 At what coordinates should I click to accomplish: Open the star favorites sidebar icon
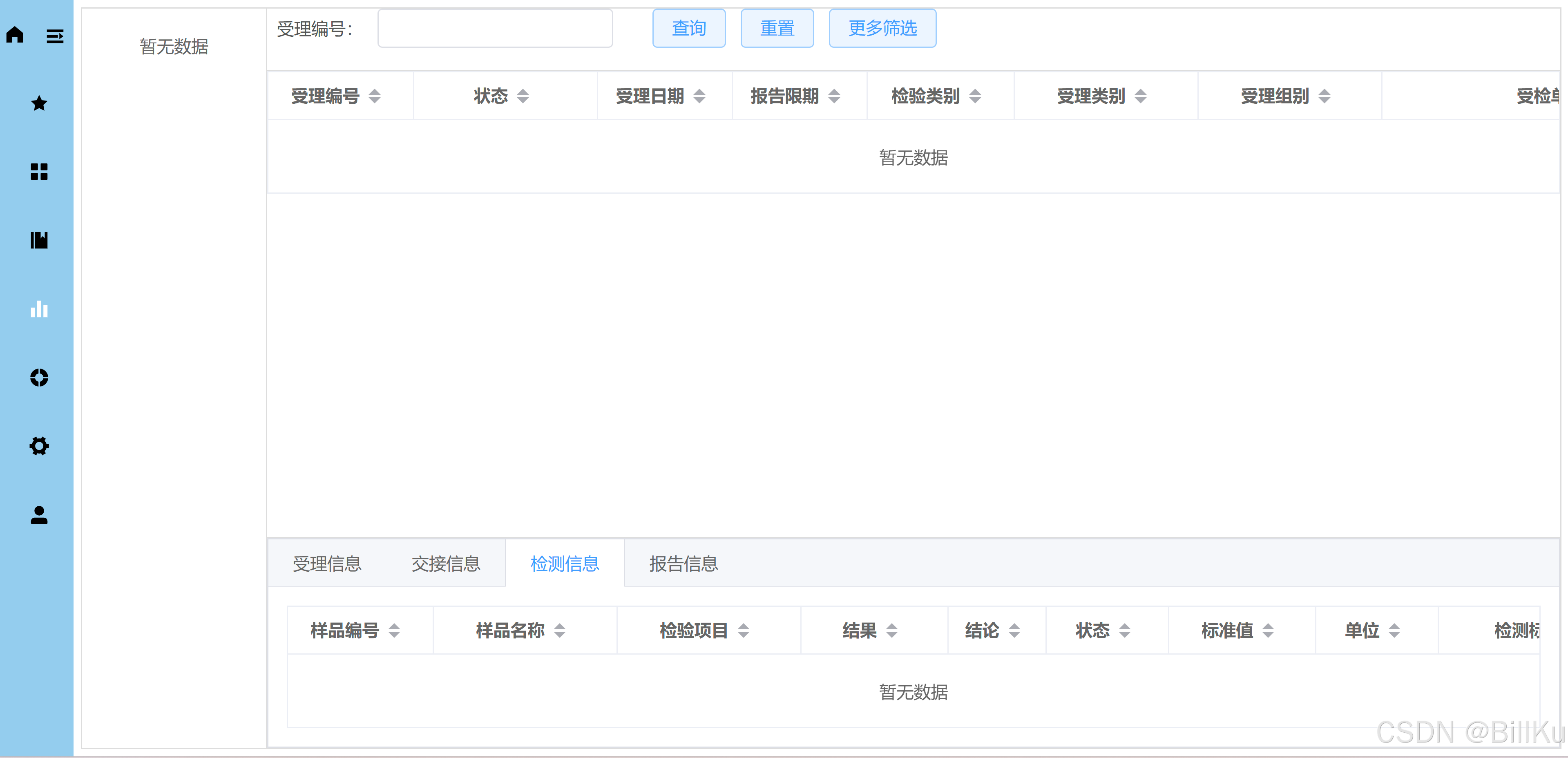(39, 103)
